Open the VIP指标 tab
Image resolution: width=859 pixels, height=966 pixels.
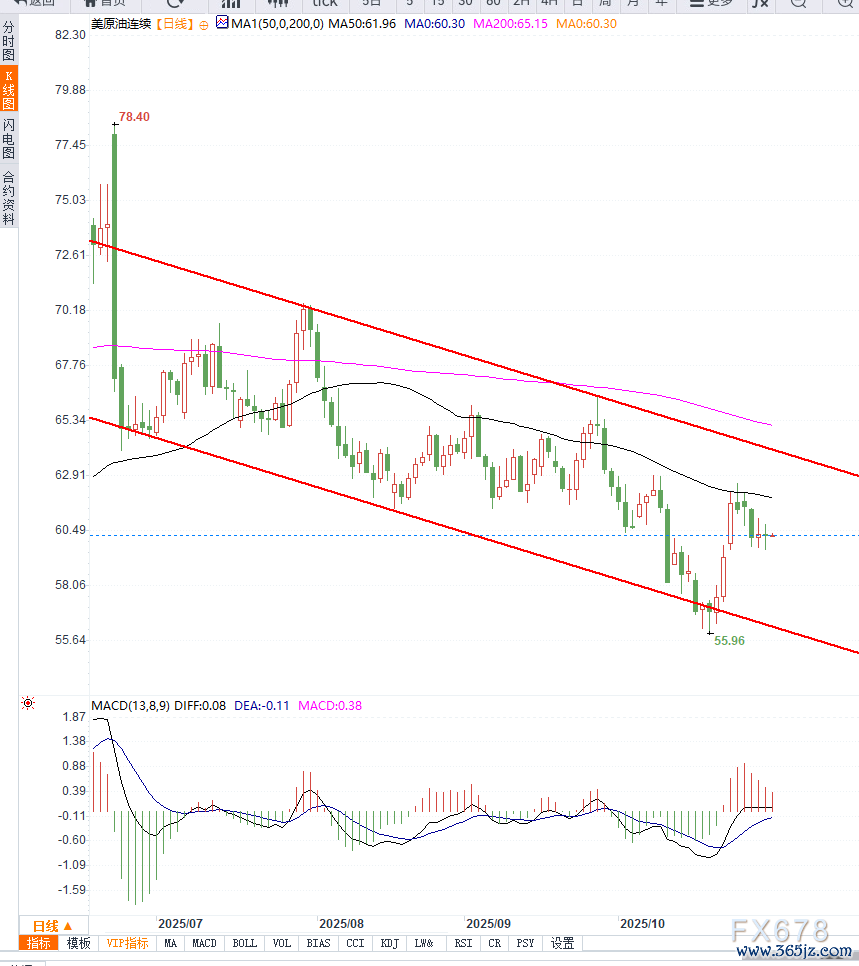pyautogui.click(x=127, y=943)
